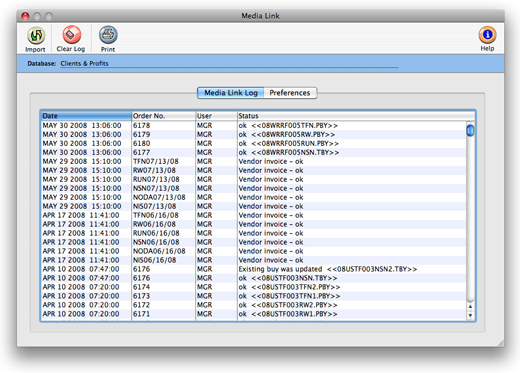The width and height of the screenshot is (520, 373).
Task: Select order NODA06/16/08 row
Action: click(253, 252)
